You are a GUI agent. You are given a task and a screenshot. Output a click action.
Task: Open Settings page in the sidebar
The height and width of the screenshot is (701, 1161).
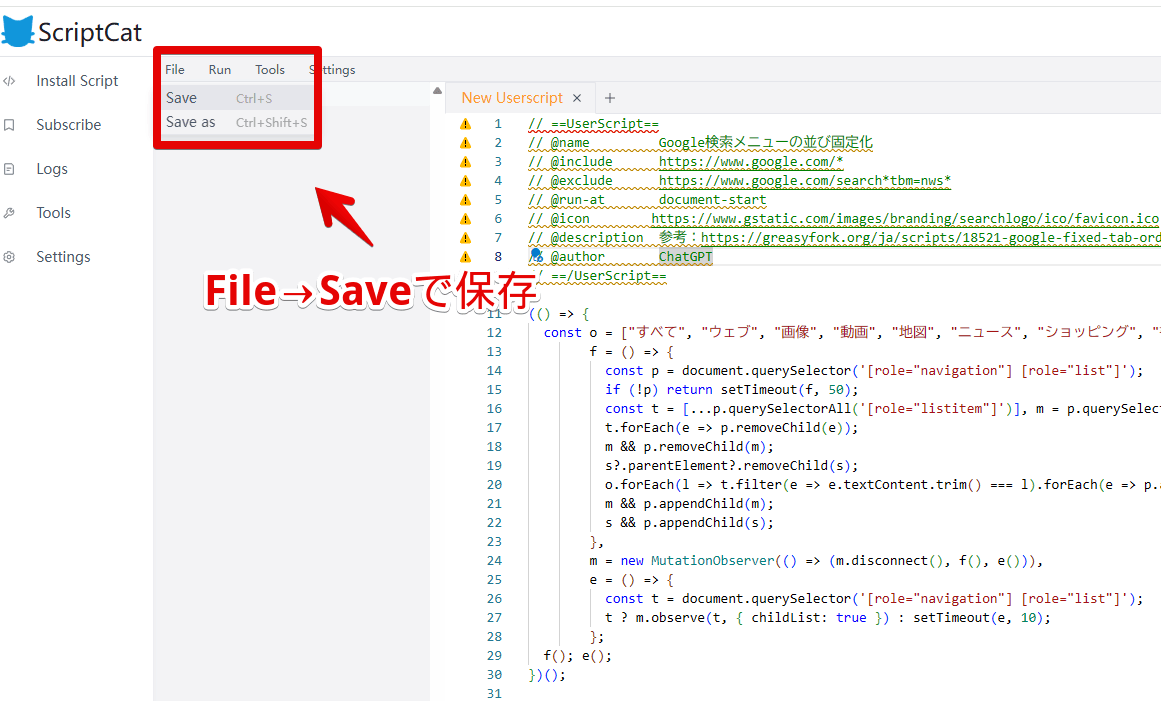[63, 257]
